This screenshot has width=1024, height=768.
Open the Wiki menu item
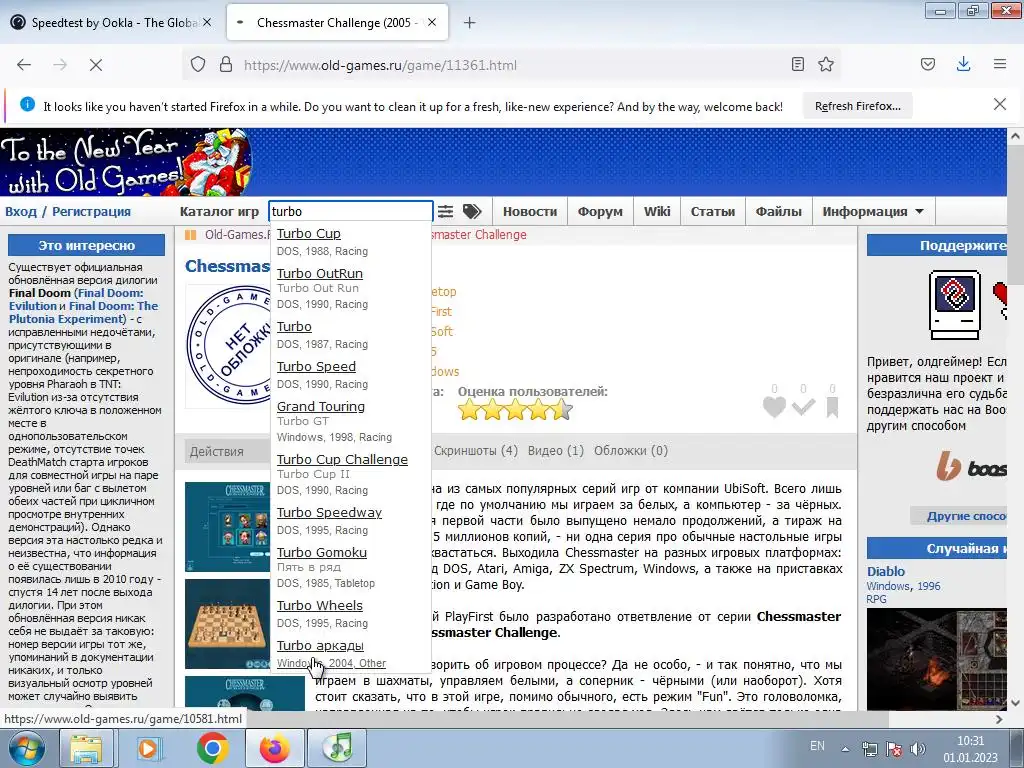pos(657,212)
